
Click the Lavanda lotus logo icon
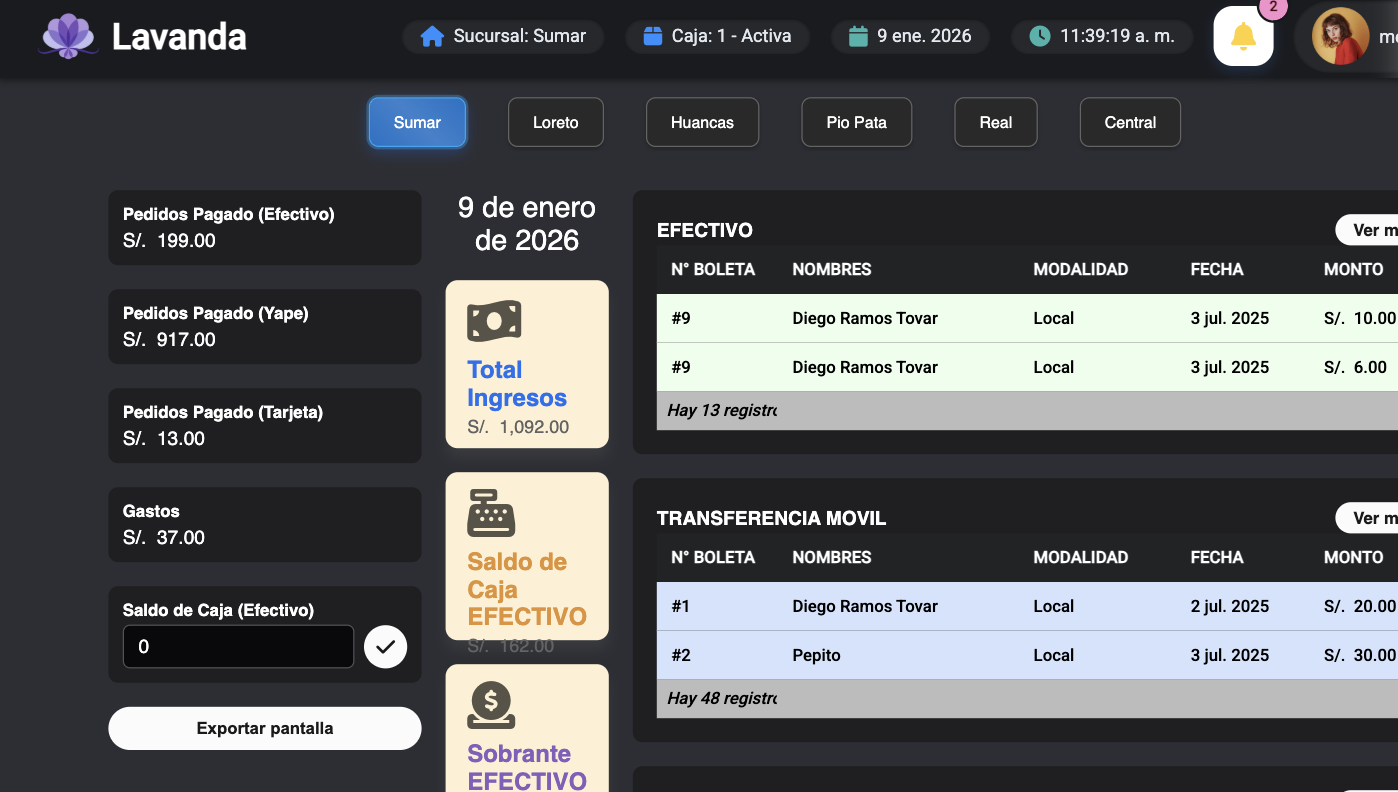[x=68, y=36]
